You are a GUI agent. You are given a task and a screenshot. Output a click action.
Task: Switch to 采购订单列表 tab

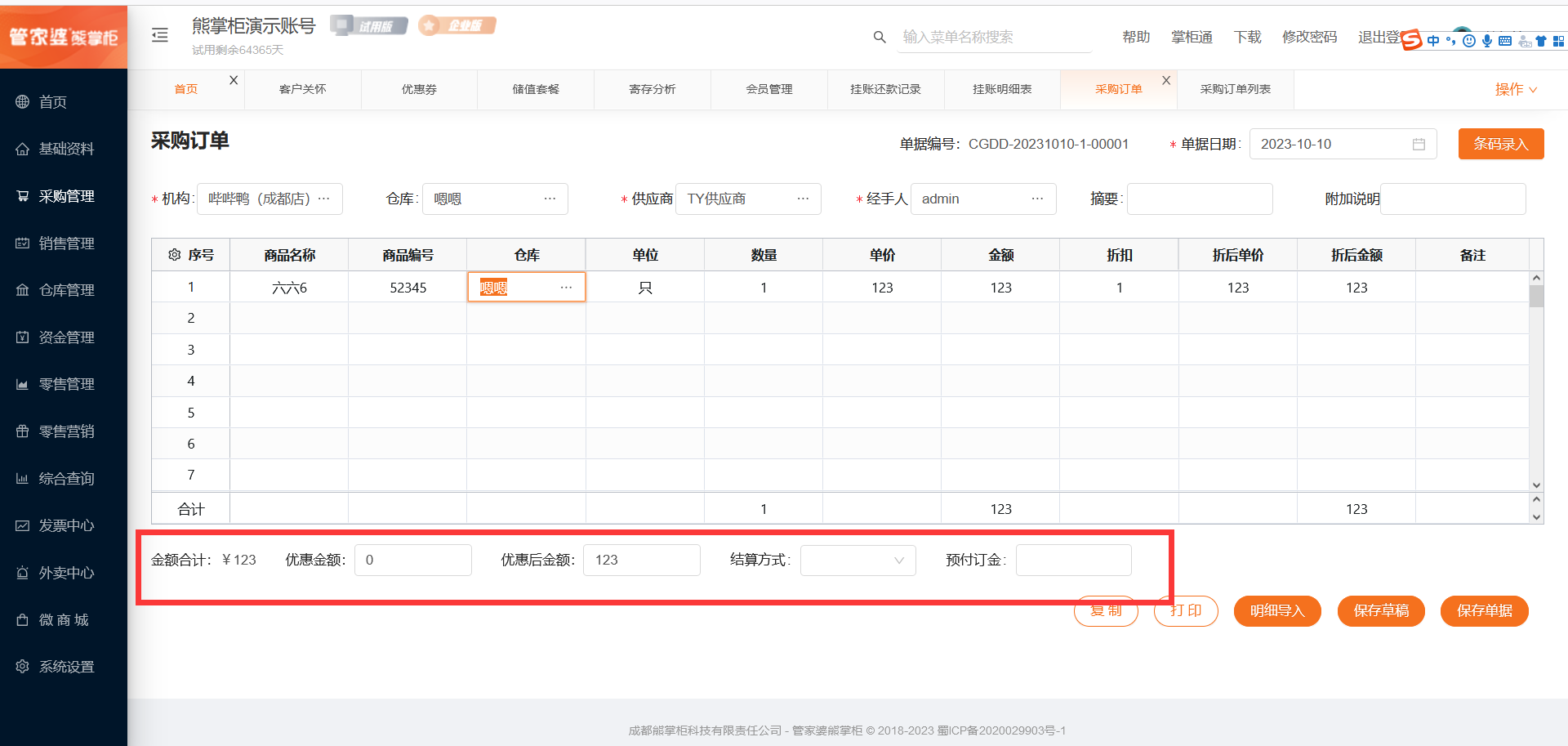tap(1236, 89)
